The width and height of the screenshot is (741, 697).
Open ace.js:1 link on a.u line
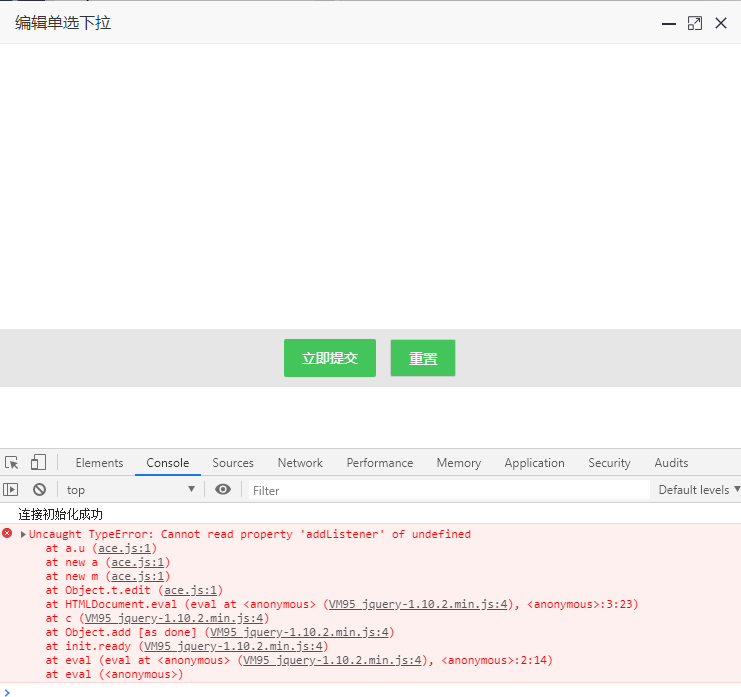coord(124,548)
